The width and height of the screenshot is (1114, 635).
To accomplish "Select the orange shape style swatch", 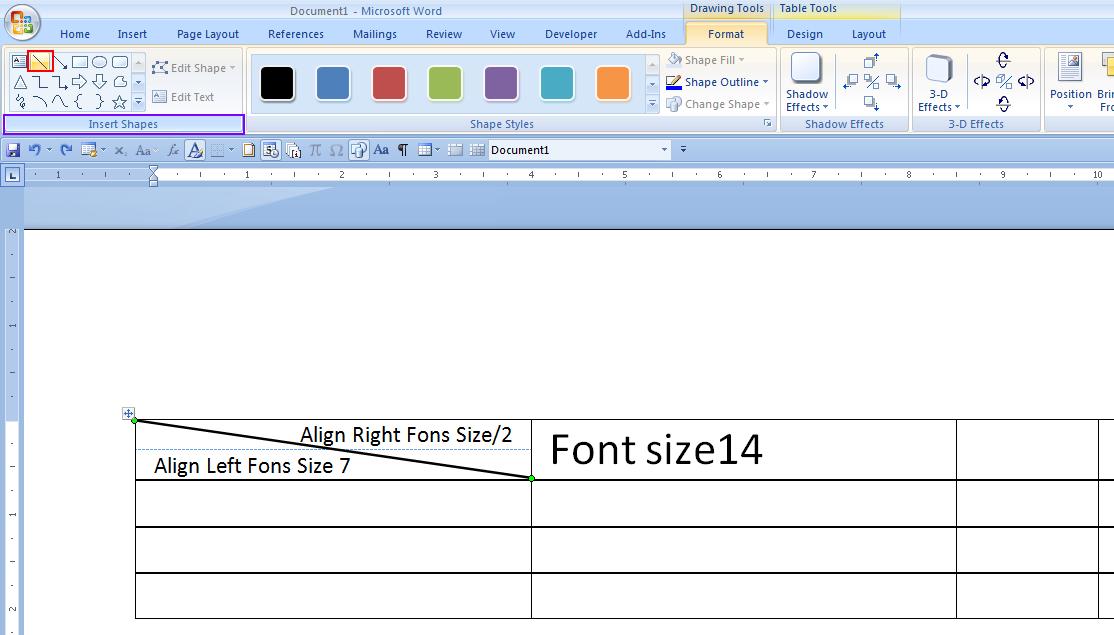I will 612,85.
